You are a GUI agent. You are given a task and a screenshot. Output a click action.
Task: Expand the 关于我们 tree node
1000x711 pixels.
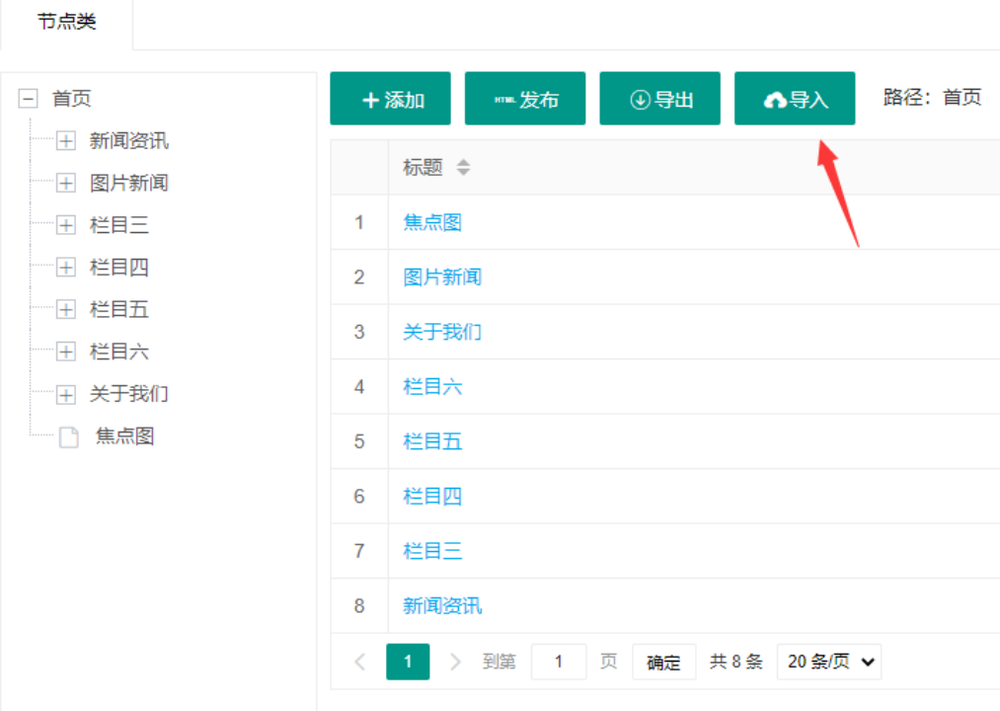tap(66, 394)
